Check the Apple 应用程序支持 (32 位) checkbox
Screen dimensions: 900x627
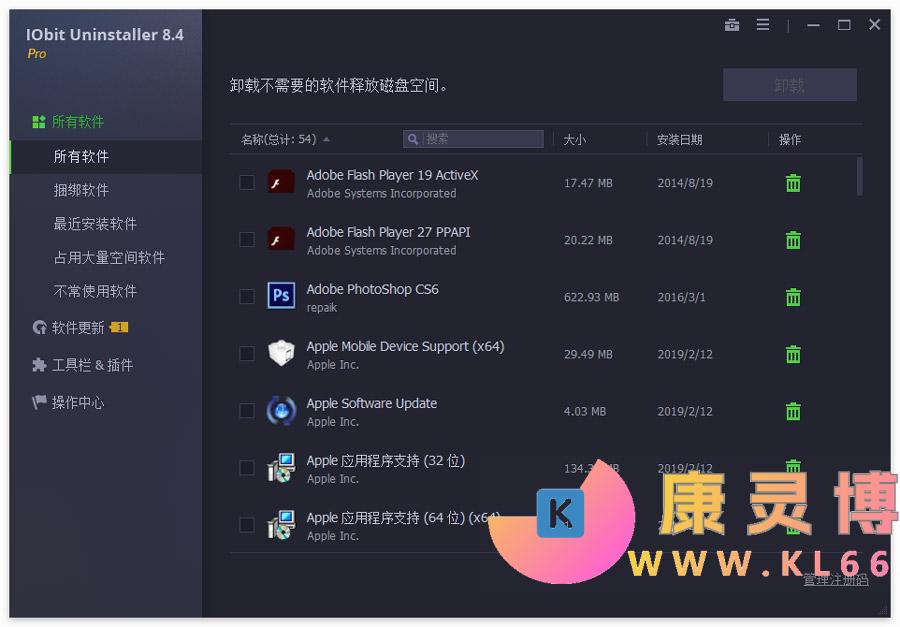click(247, 467)
